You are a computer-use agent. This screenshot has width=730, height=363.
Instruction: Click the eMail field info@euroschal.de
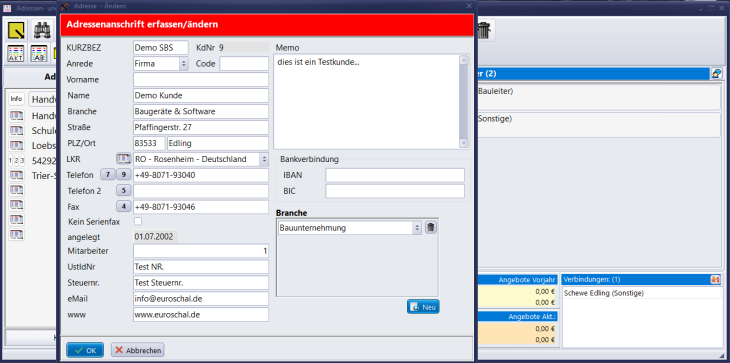click(x=201, y=299)
